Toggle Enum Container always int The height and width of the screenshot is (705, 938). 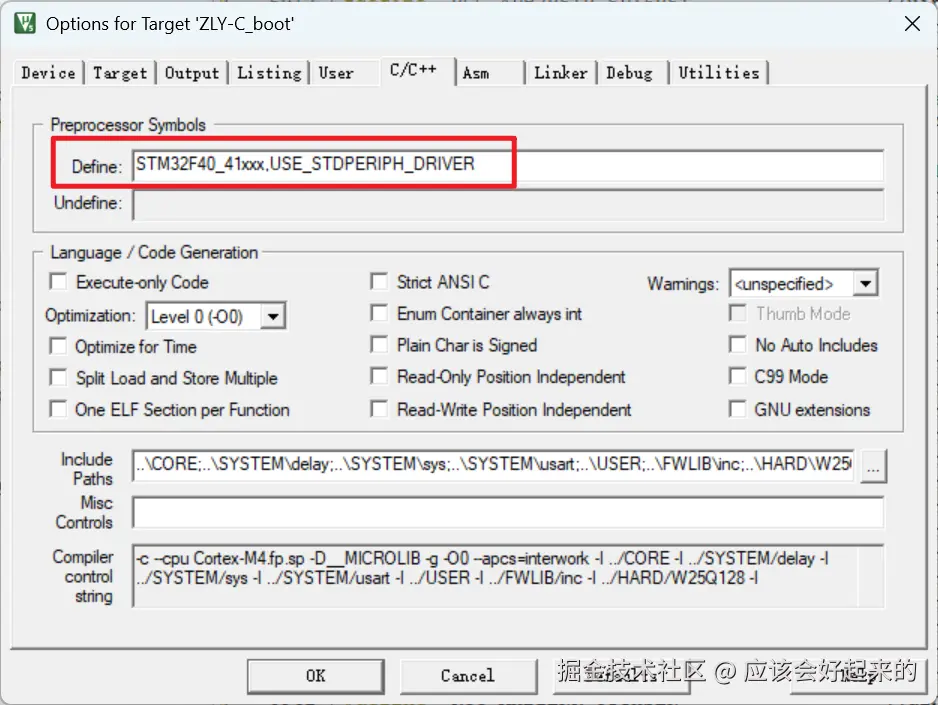point(379,313)
